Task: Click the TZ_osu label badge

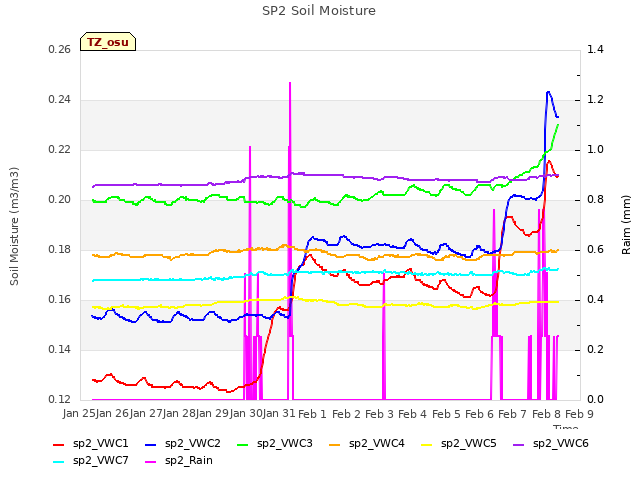Action: pyautogui.click(x=108, y=42)
